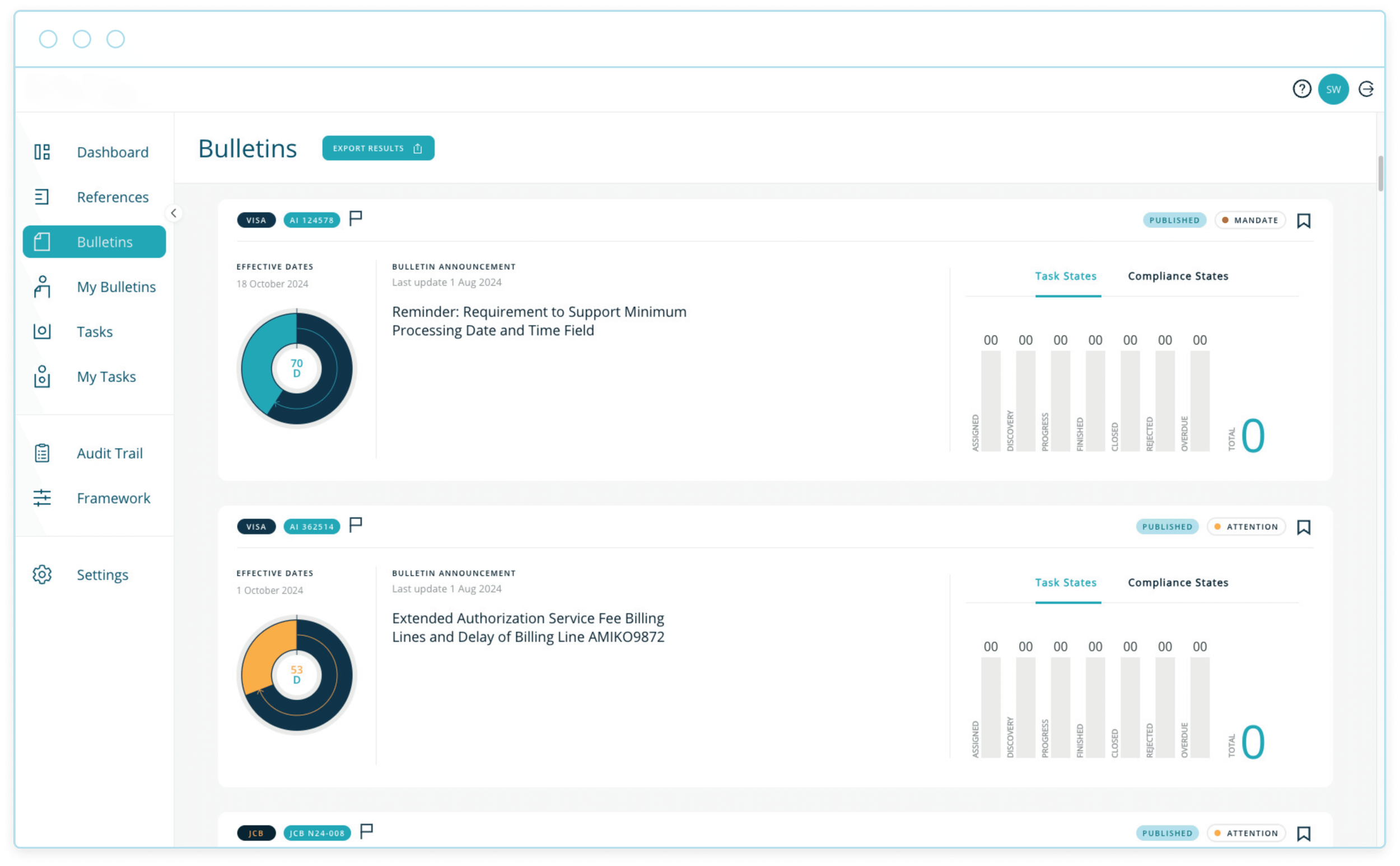Image resolution: width=1400 pixels, height=866 pixels.
Task: Open the SW user avatar
Action: 1333,89
